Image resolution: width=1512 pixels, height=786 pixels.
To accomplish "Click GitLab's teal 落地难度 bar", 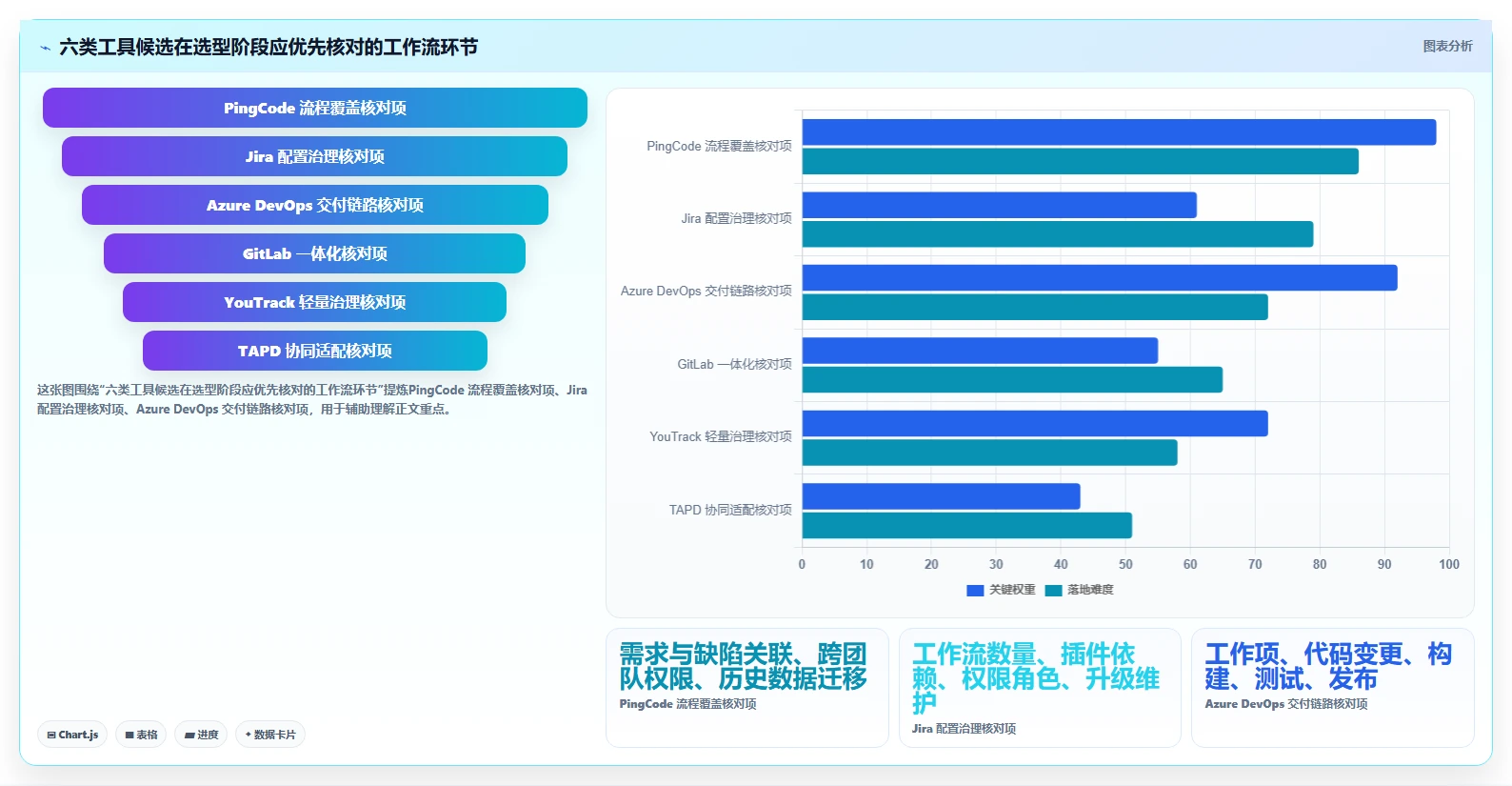I will click(1012, 380).
